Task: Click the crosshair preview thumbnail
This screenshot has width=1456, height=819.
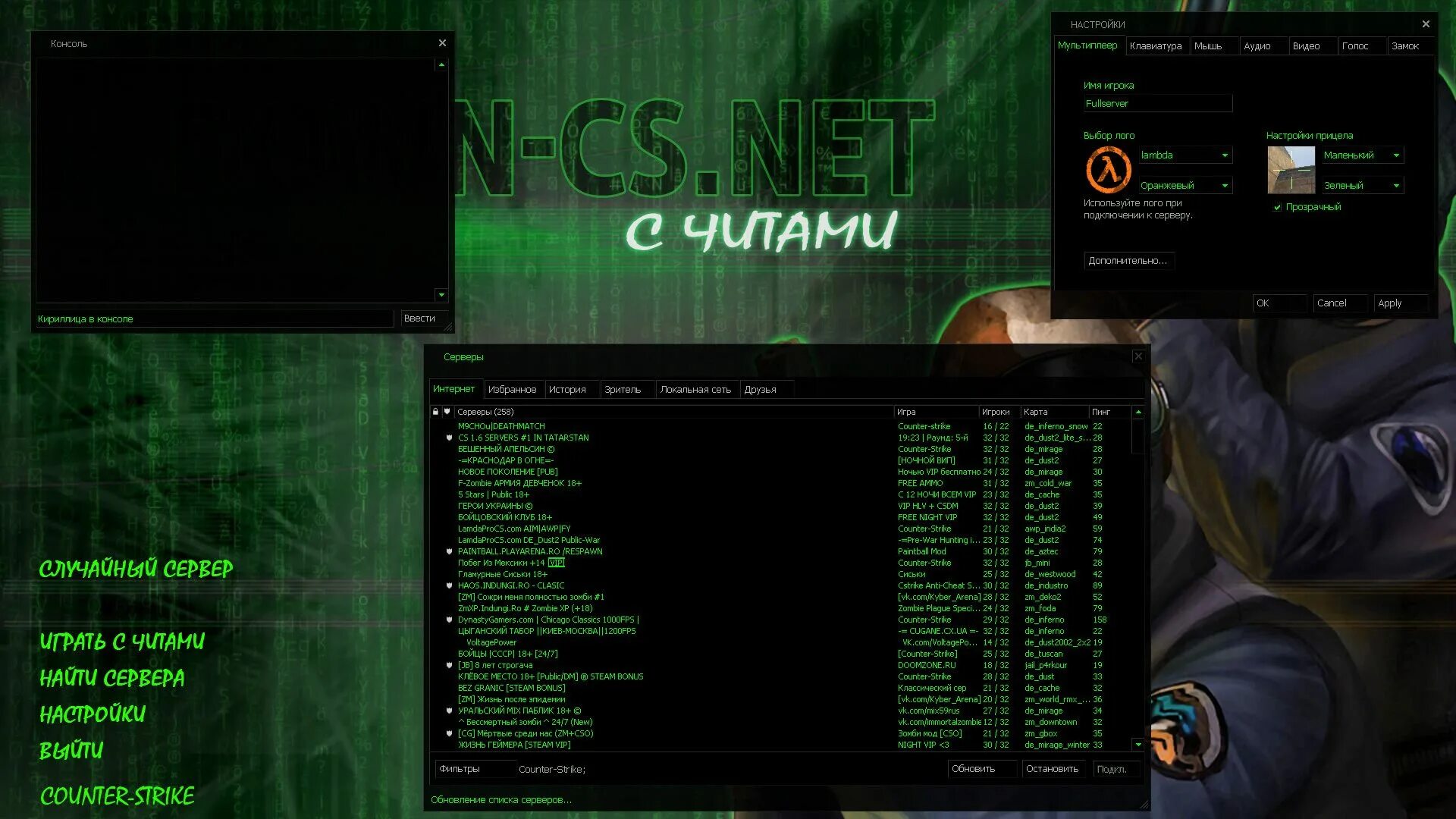Action: pos(1291,170)
